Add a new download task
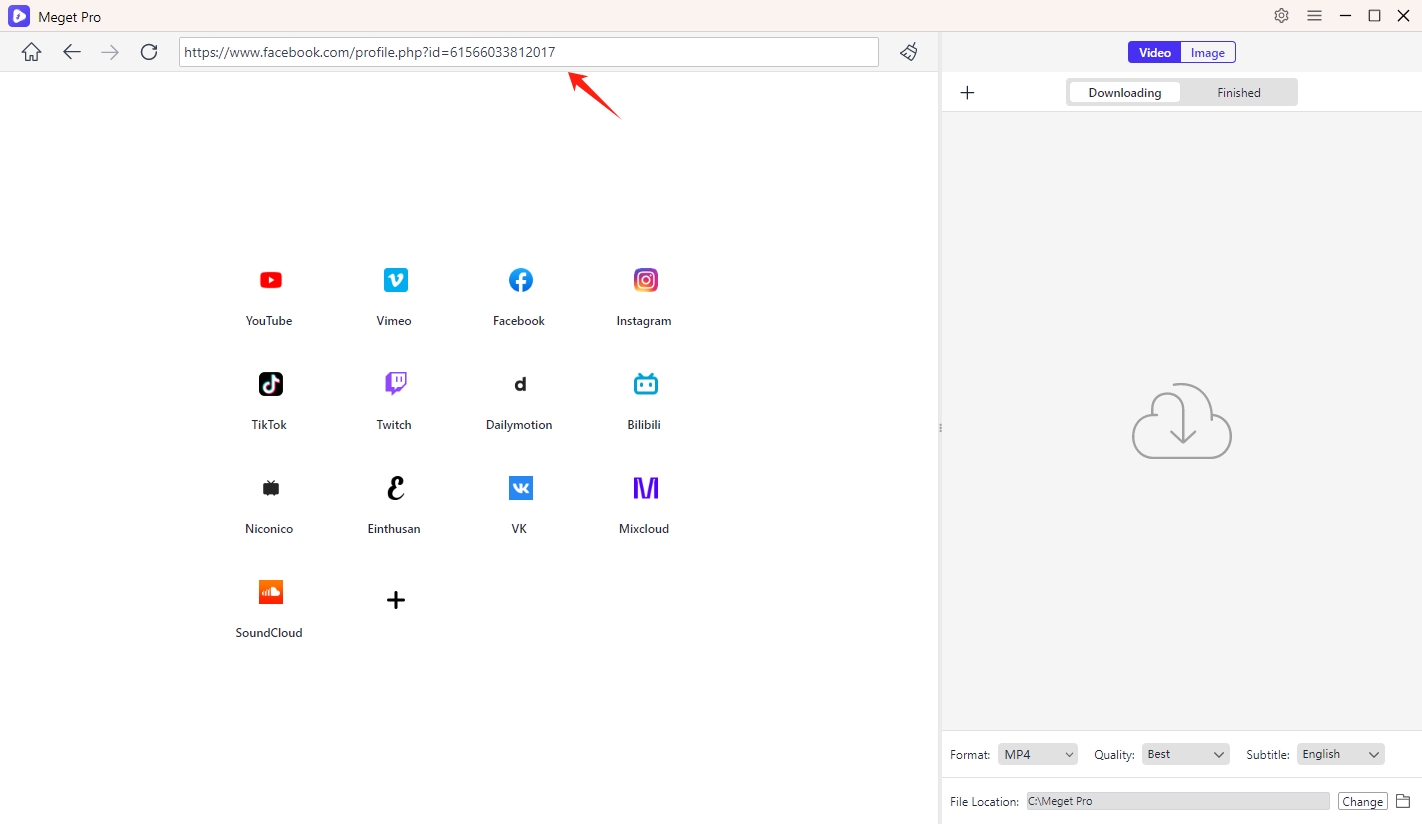The image size is (1422, 824). point(967,93)
